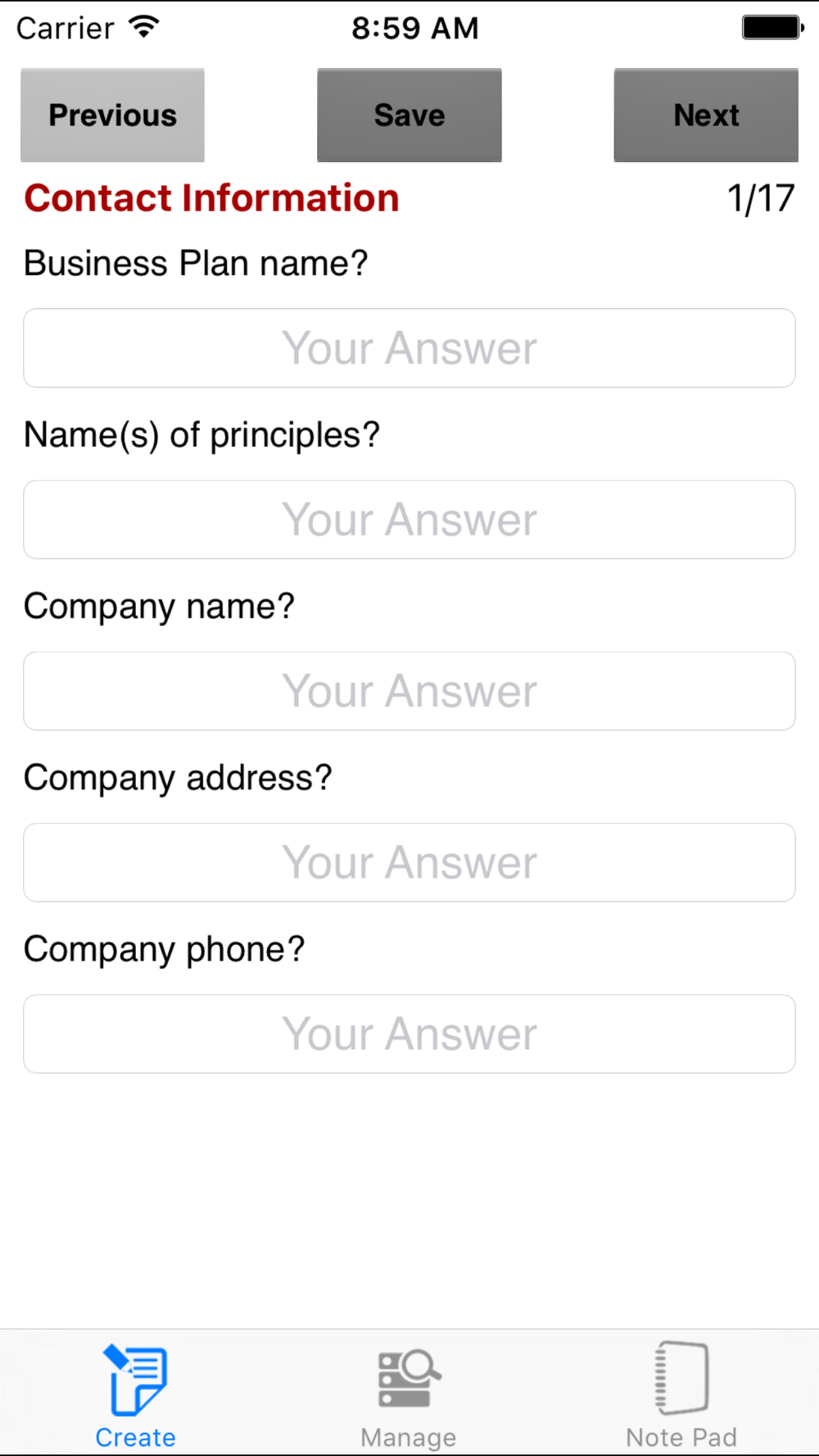The width and height of the screenshot is (819, 1456).
Task: Select the Manage tab label
Action: (x=409, y=1437)
